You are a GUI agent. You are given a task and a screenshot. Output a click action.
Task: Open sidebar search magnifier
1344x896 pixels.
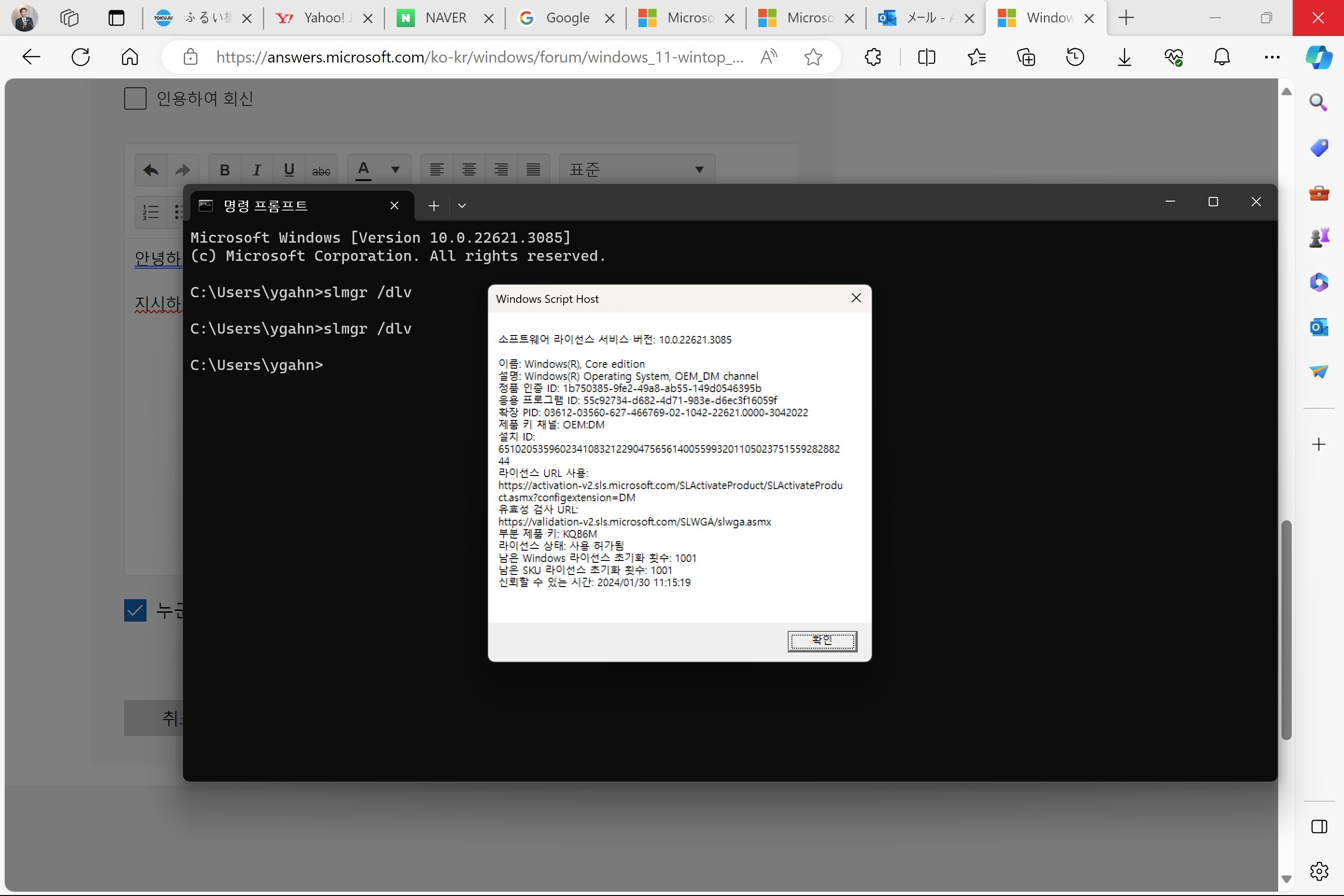click(x=1318, y=102)
